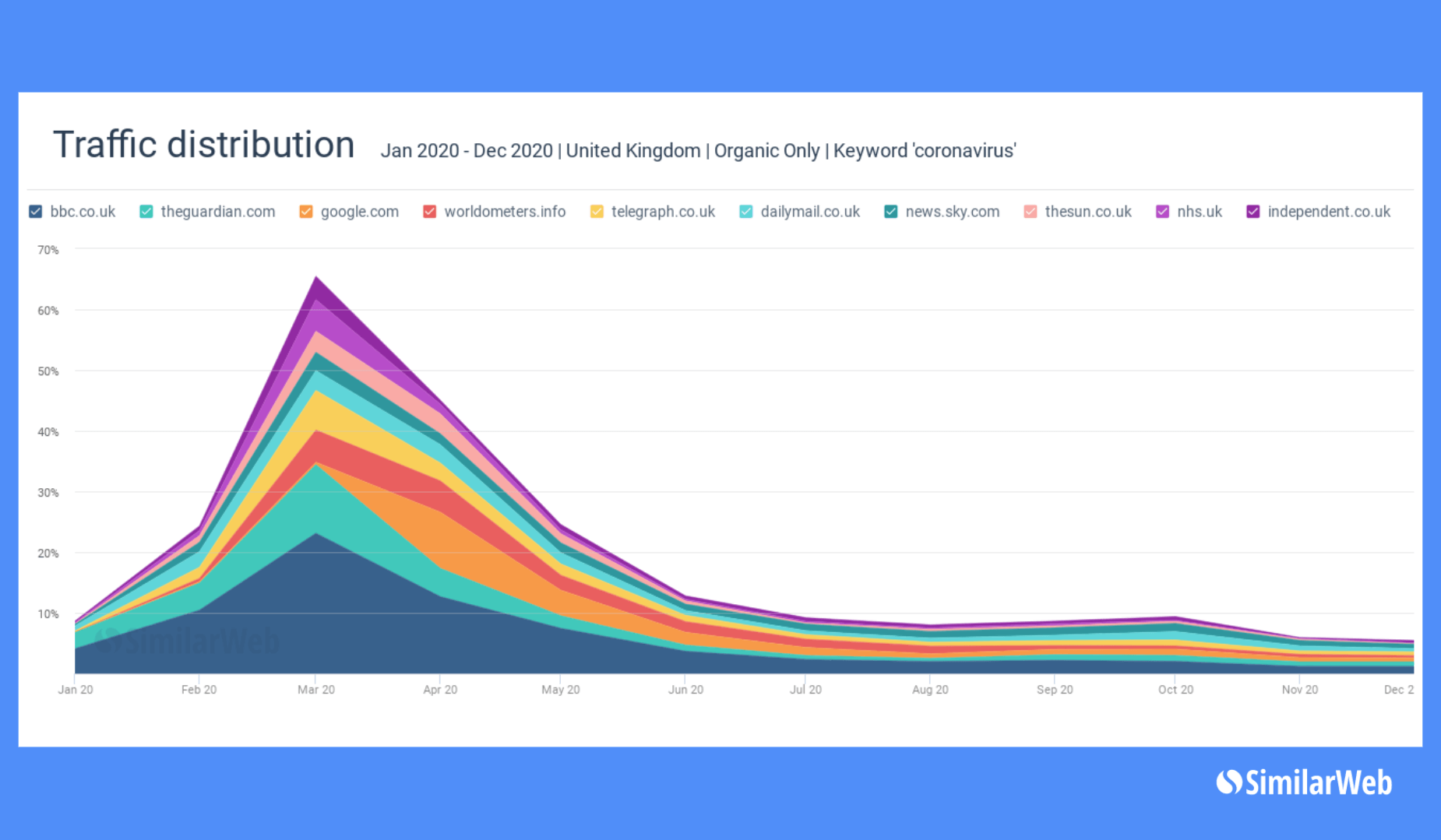Uncheck the bbc.co.uk legend checkbox

pos(35,212)
